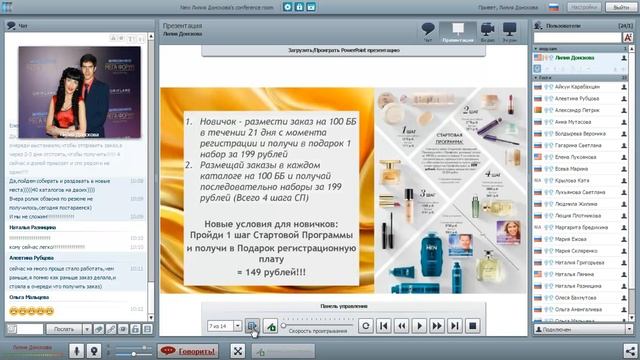Viewport: 640px width, 360px height.
Task: Toggle the webcam button
Action: point(93,351)
